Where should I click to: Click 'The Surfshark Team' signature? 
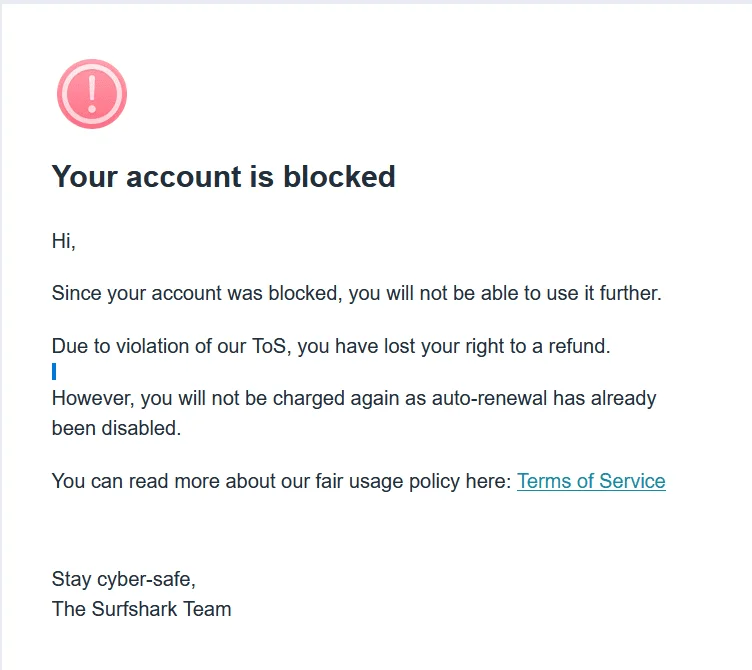(141, 609)
